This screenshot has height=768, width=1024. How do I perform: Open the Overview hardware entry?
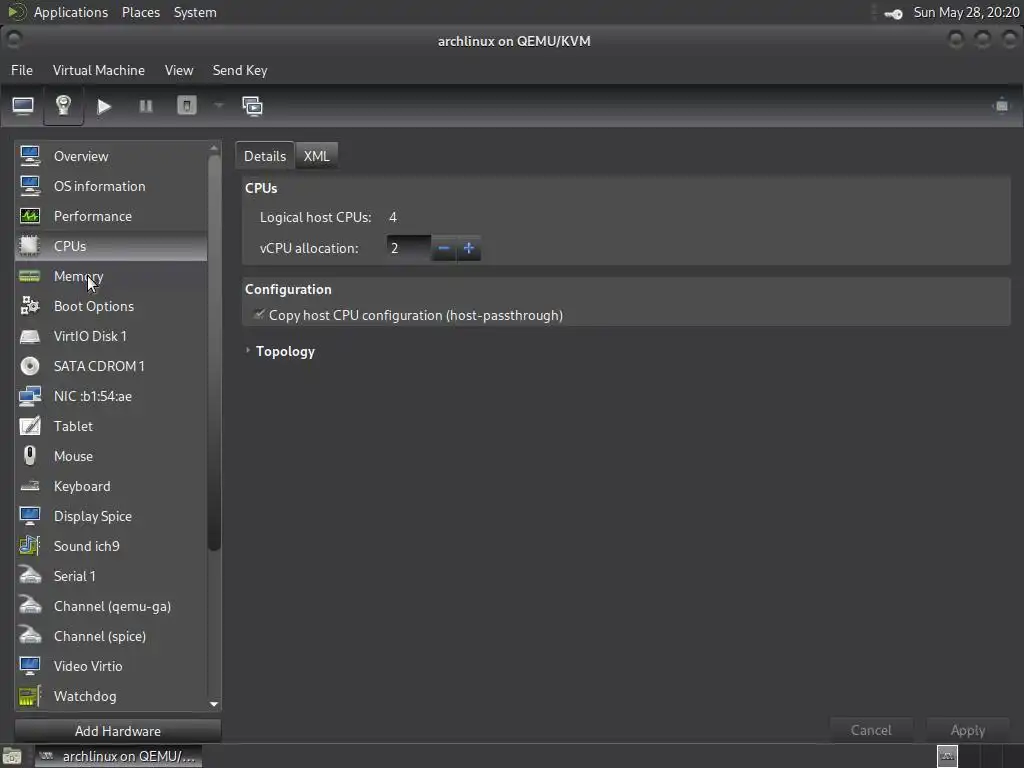coord(111,156)
